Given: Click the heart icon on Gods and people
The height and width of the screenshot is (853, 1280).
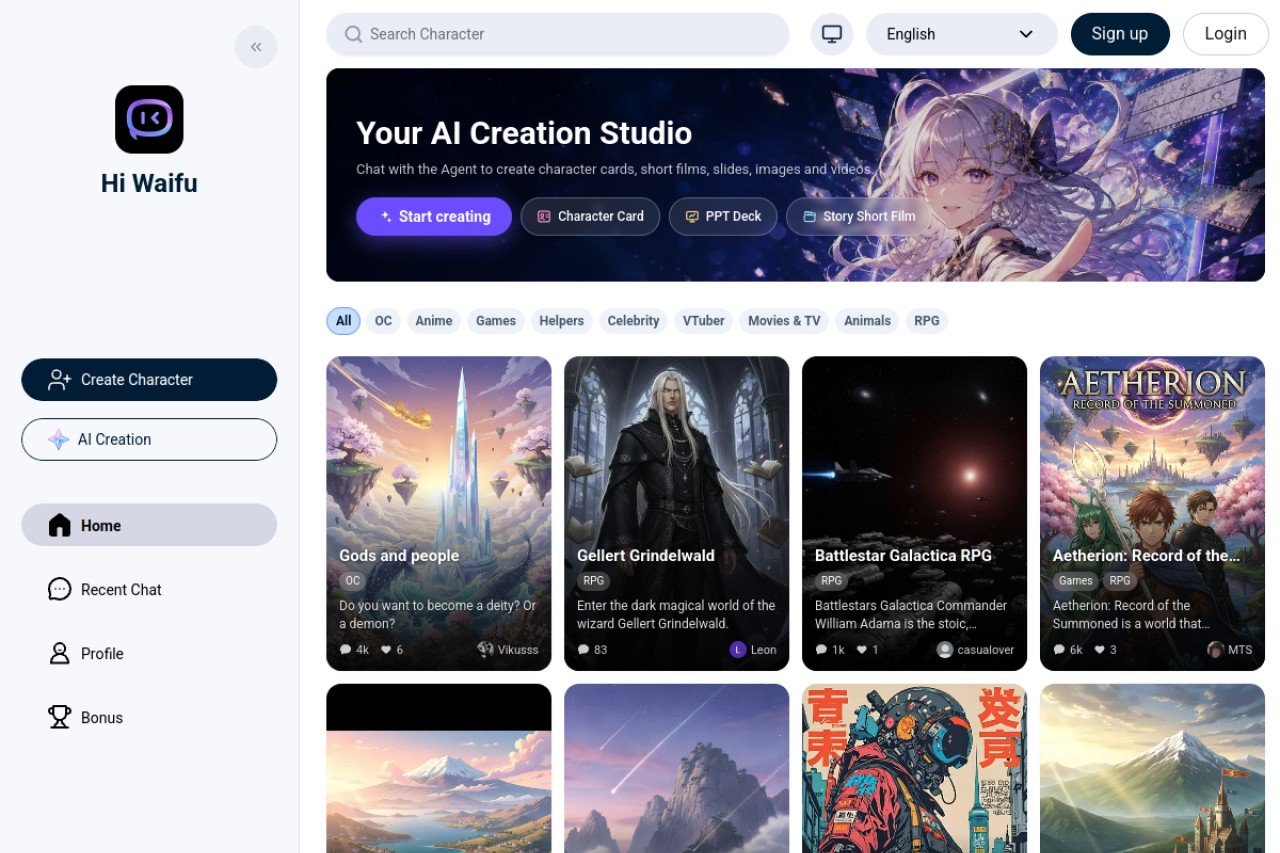Looking at the screenshot, I should [x=385, y=649].
